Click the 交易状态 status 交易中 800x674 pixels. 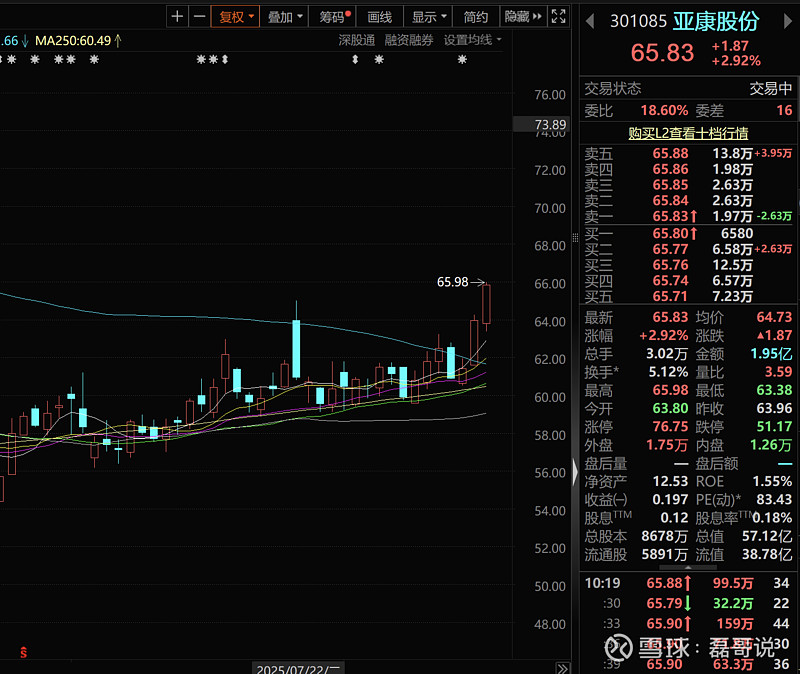tap(771, 89)
